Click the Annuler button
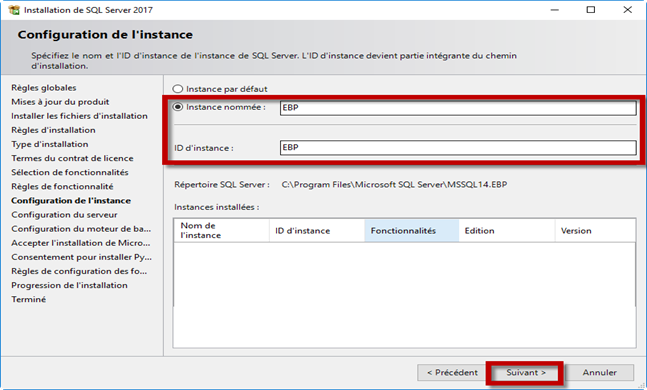 coord(600,373)
